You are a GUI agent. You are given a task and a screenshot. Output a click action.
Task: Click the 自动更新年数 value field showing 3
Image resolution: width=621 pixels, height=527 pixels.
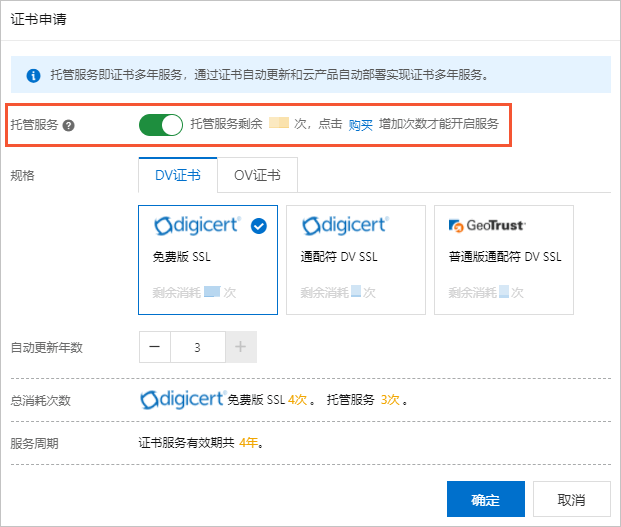198,347
